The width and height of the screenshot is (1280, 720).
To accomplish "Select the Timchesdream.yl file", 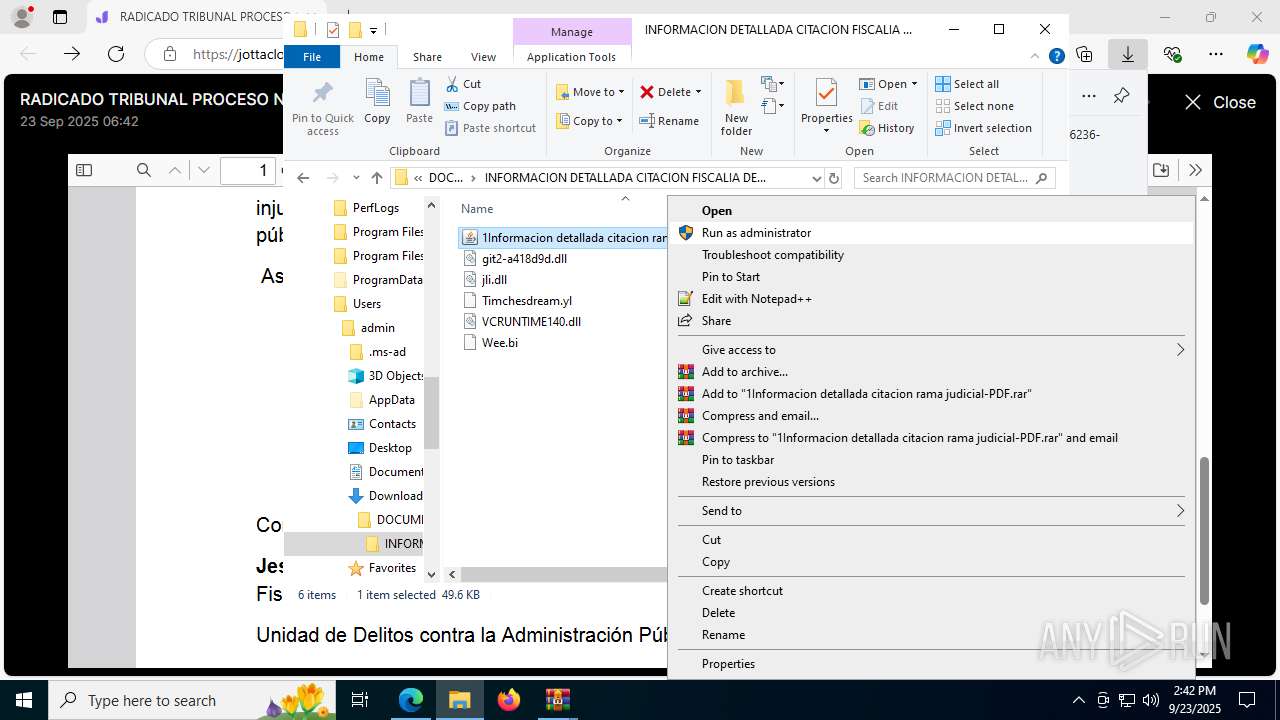I will (x=527, y=301).
